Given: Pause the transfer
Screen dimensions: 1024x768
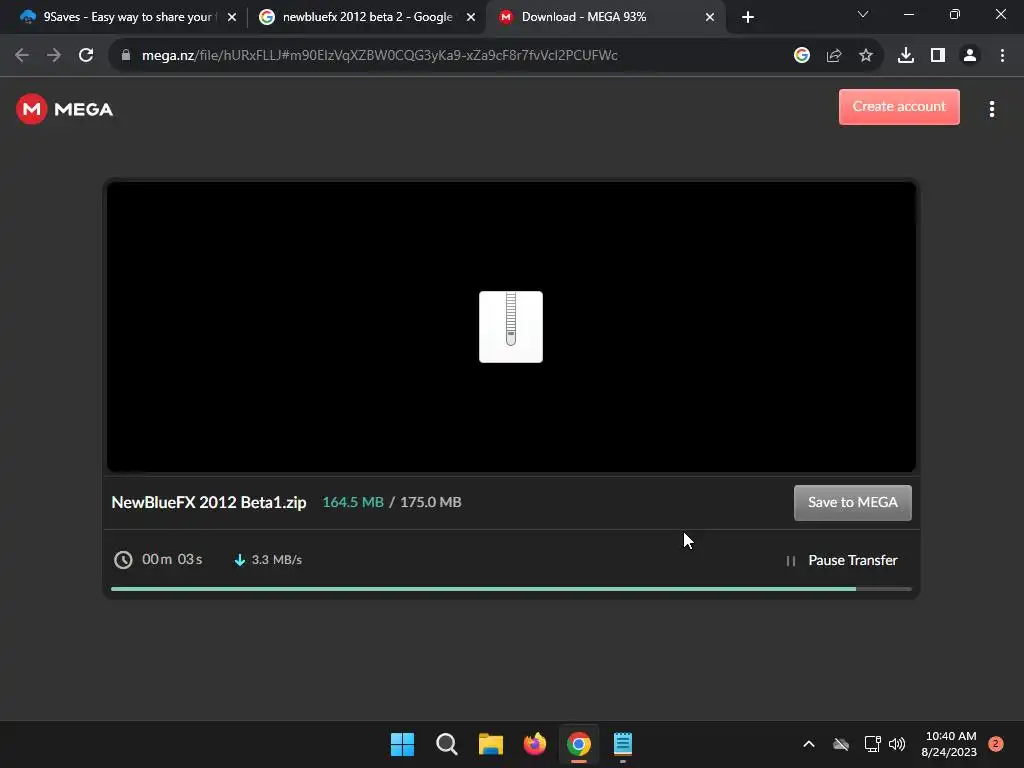Looking at the screenshot, I should tap(842, 560).
